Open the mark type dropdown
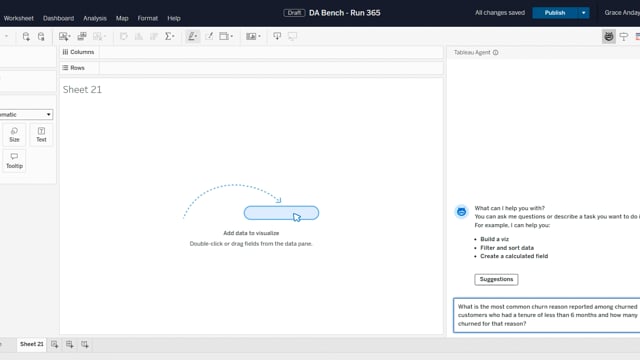Screen dimensions: 640x360 click(x=26, y=115)
